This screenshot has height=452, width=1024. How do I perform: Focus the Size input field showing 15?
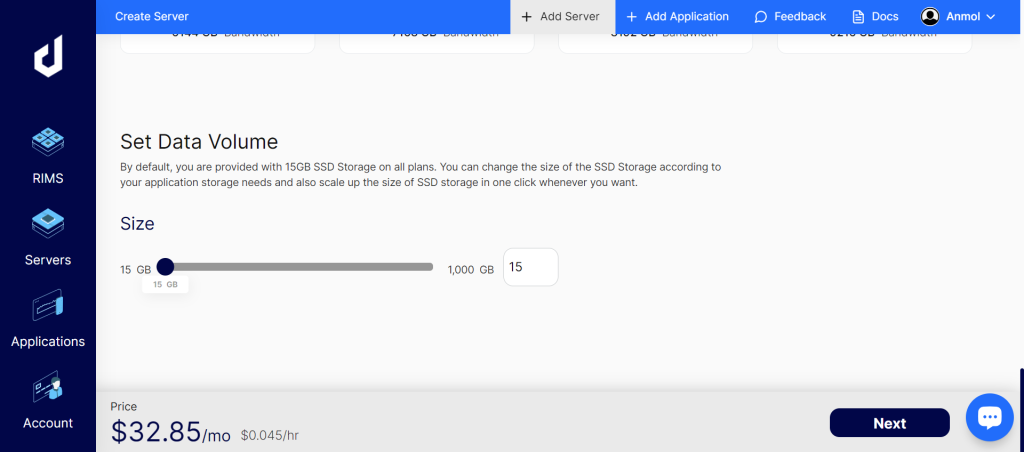530,267
